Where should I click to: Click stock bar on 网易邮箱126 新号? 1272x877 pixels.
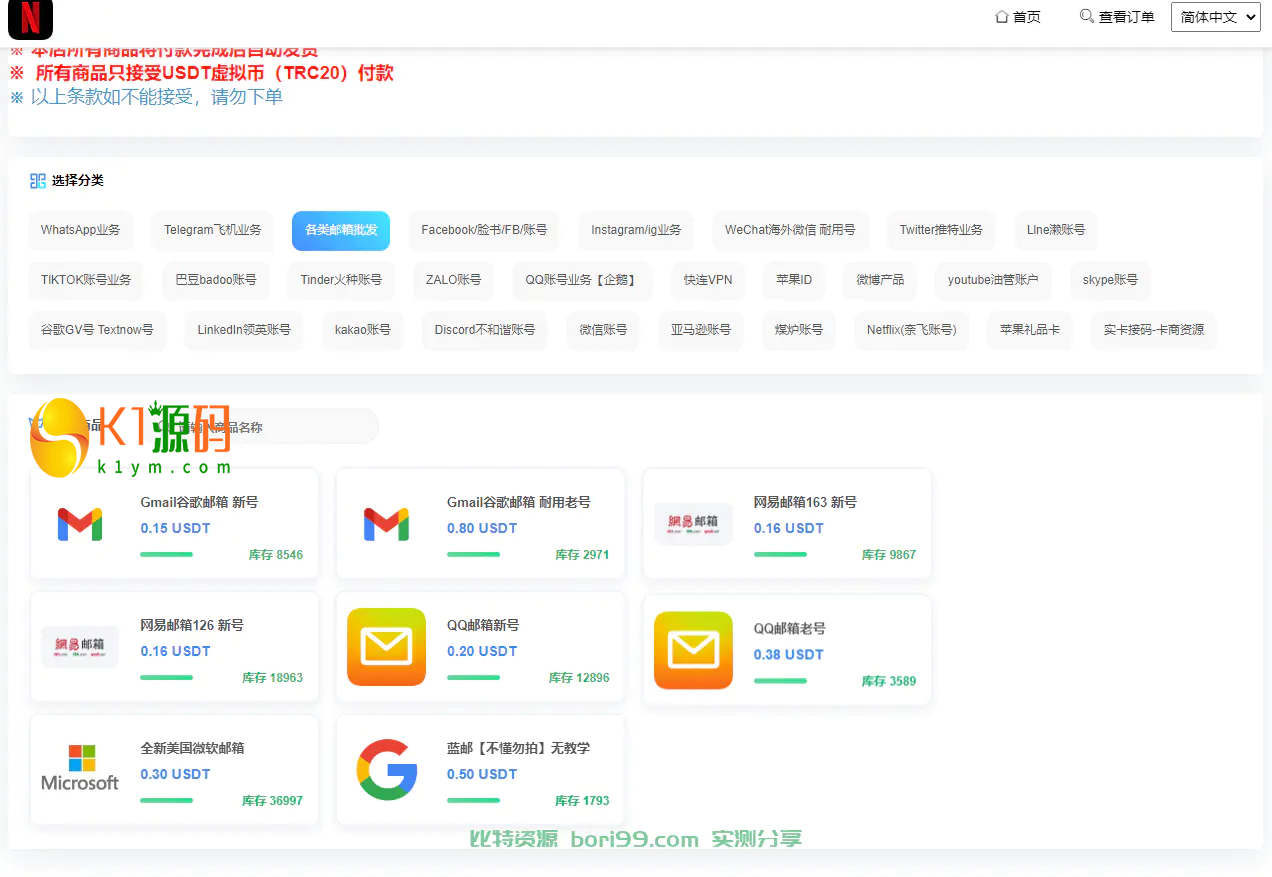(x=166, y=677)
